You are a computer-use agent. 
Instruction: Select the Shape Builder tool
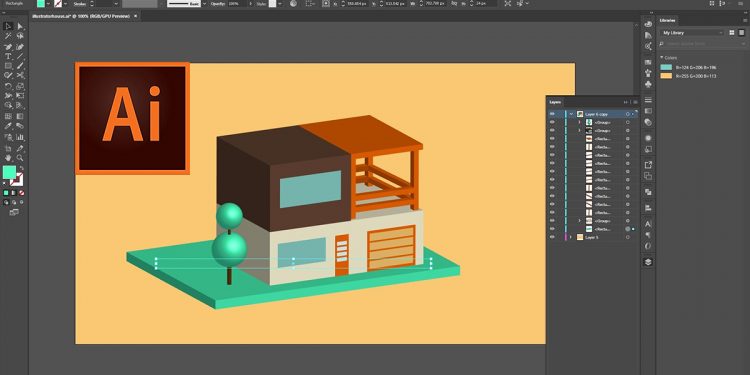(x=8, y=105)
